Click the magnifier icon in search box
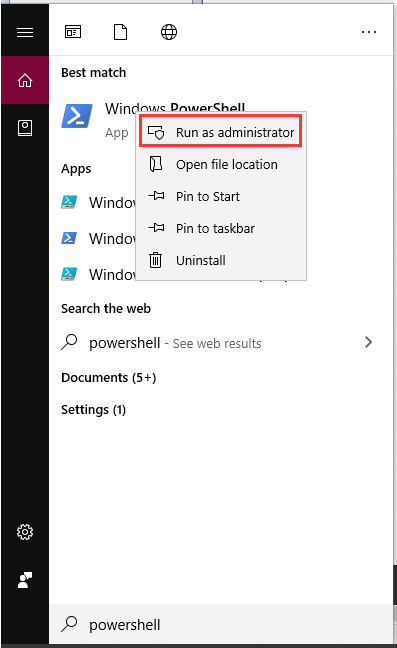The height and width of the screenshot is (648, 397). 69,624
